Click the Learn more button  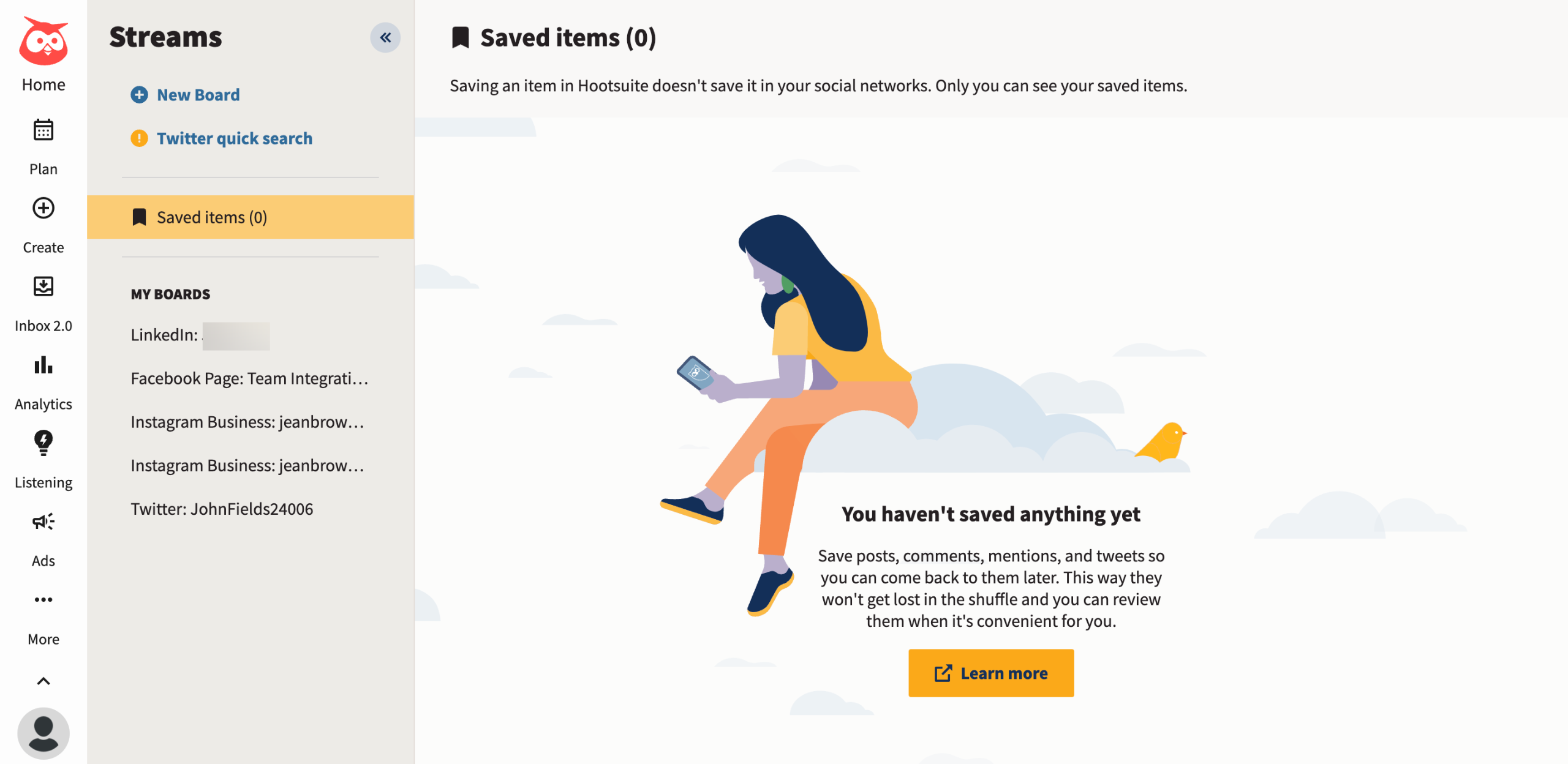(991, 673)
